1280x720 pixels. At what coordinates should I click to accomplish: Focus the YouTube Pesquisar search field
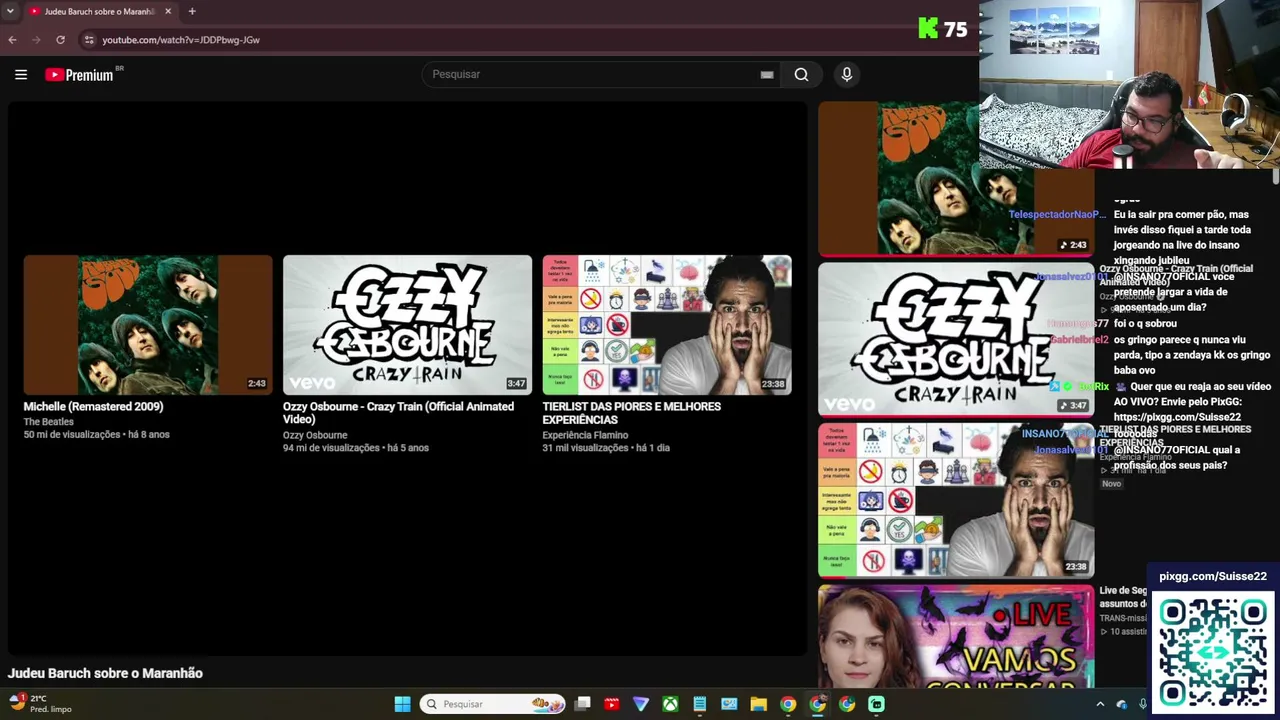[592, 74]
